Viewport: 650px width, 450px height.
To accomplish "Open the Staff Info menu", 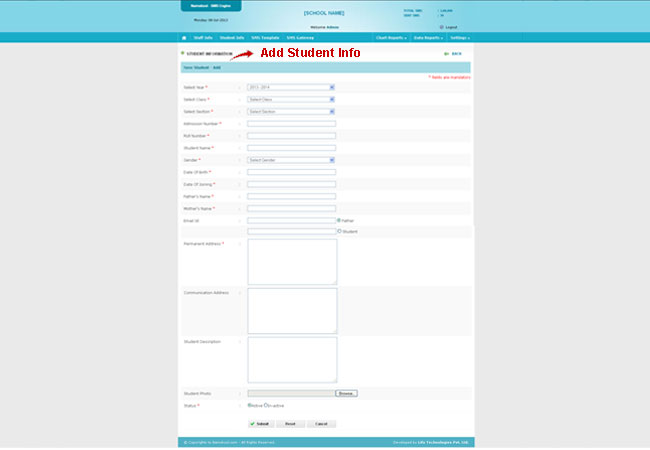I will (203, 38).
